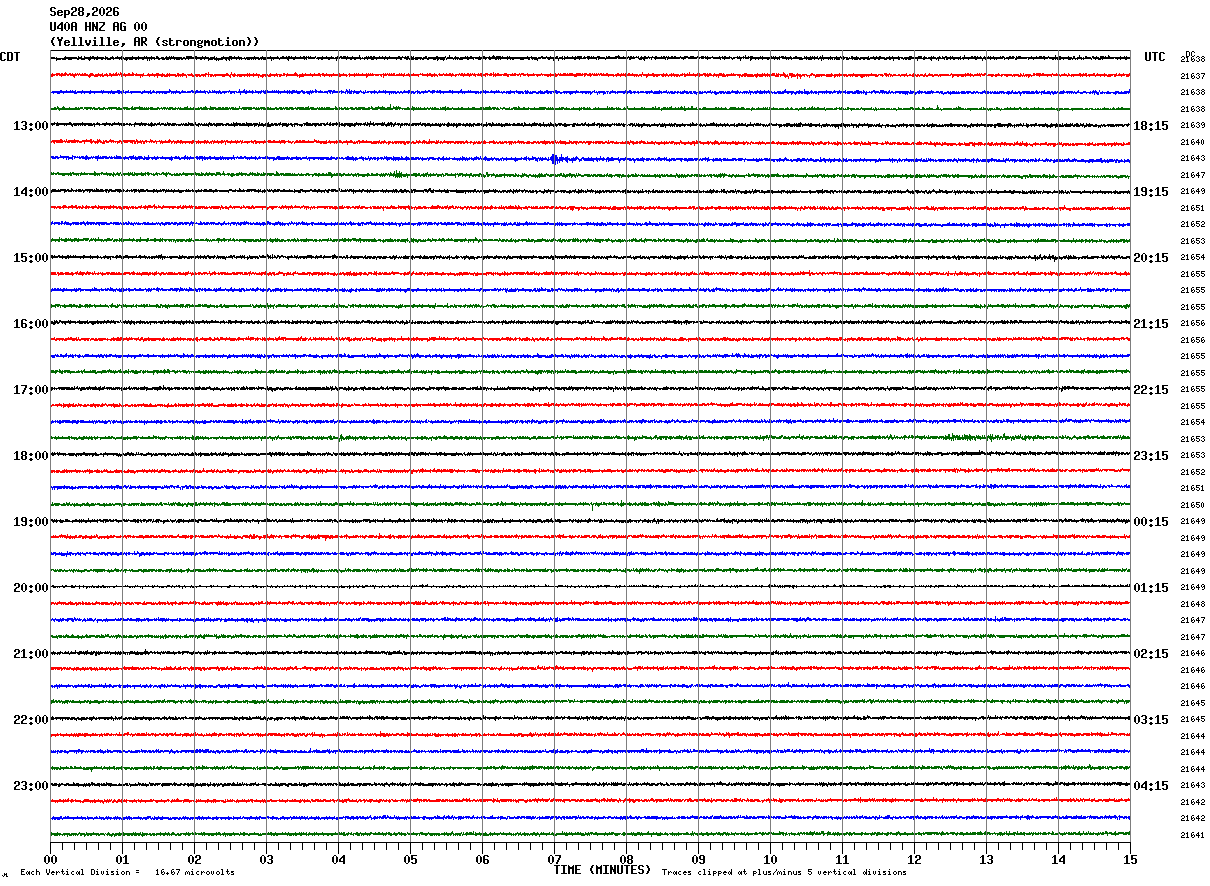Click the 23:00 CDT row label

click(x=31, y=786)
